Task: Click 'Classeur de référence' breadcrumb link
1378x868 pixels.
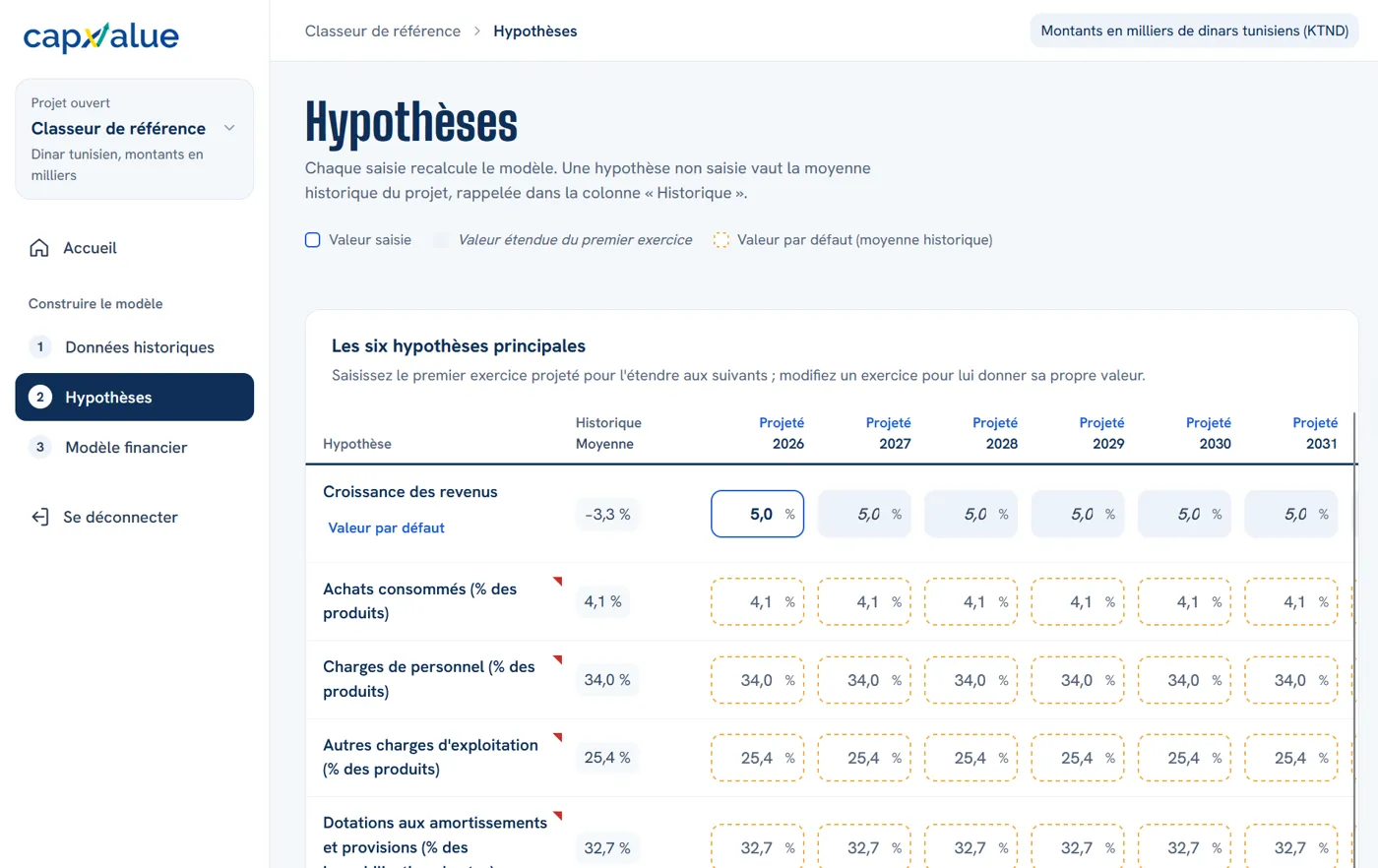Action: point(383,31)
